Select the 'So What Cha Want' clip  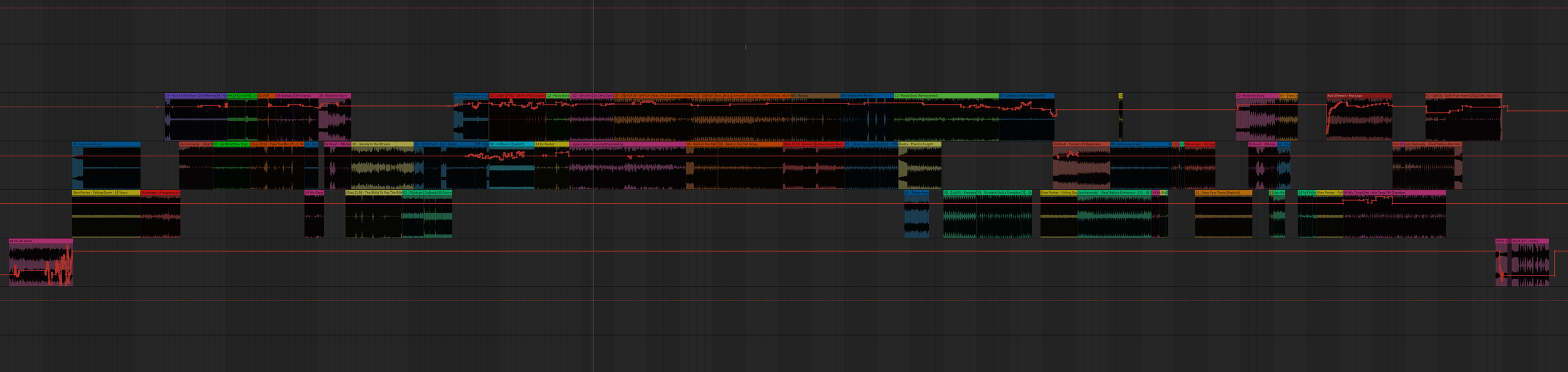(231, 166)
